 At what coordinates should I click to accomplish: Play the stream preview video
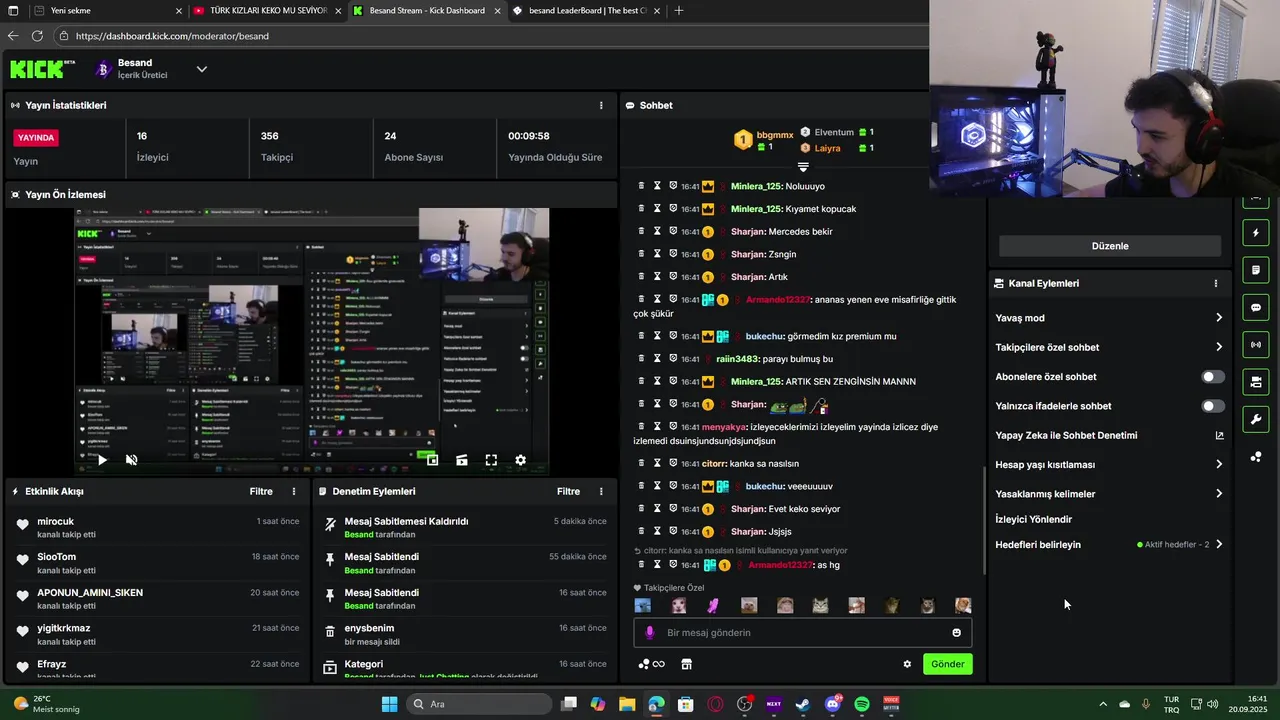pos(102,460)
